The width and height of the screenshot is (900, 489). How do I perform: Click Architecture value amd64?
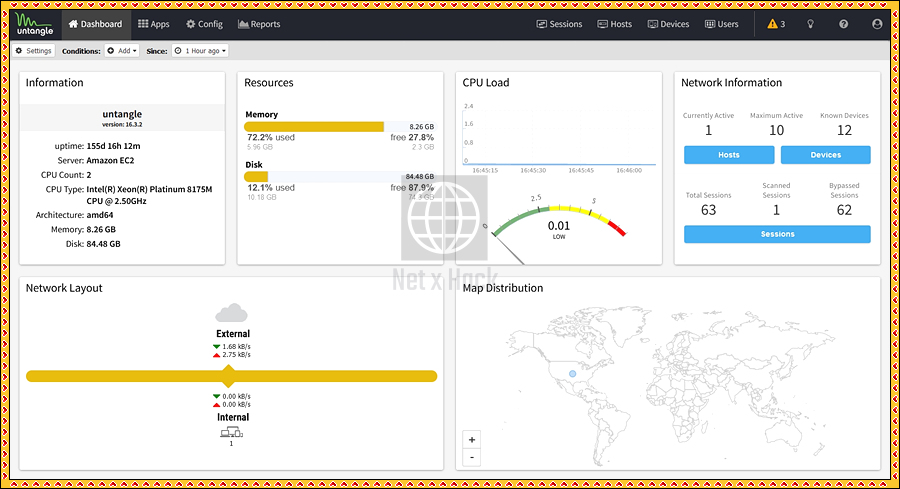[100, 215]
